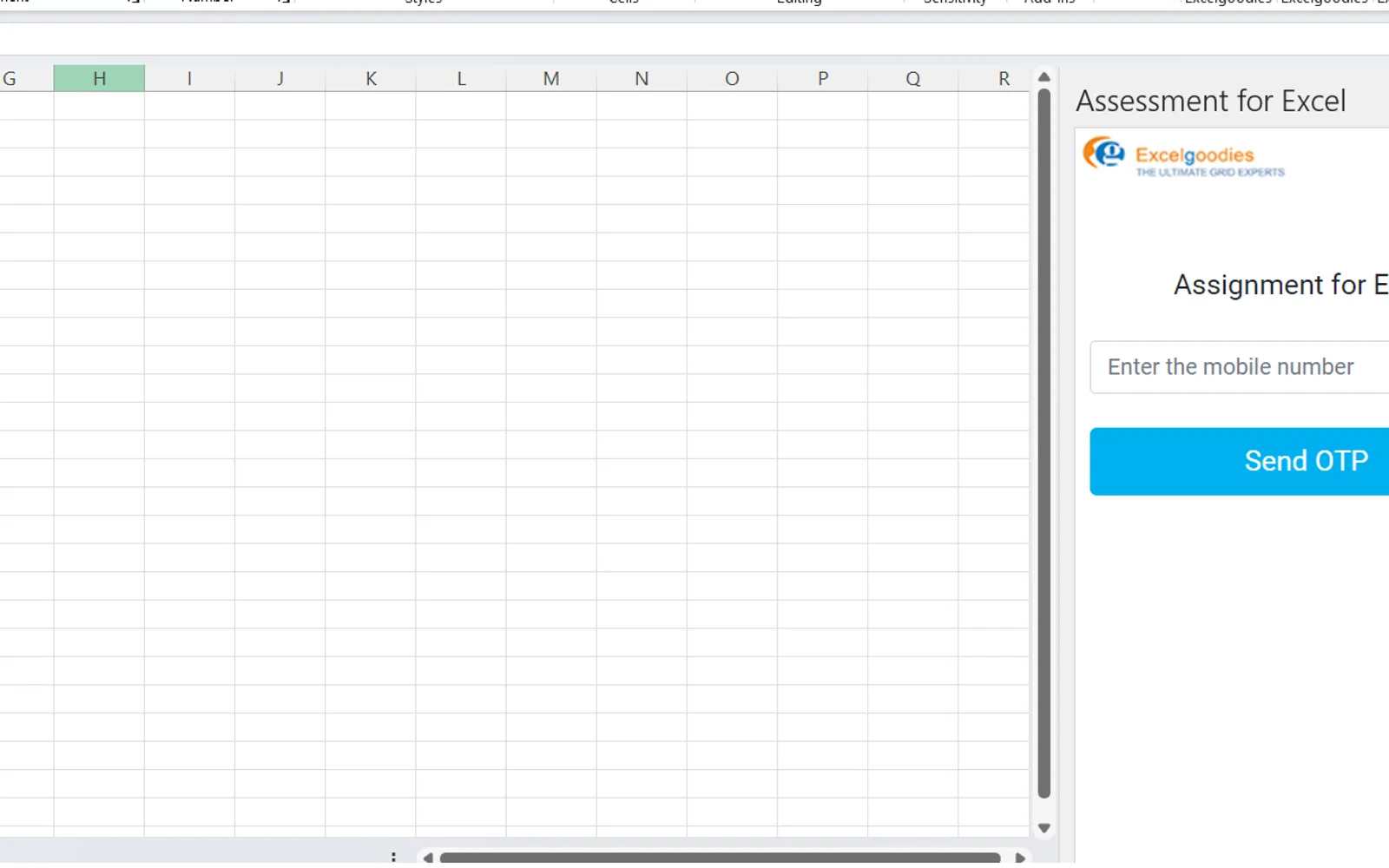The height and width of the screenshot is (868, 1389).
Task: Click the Send OTP button
Action: click(x=1240, y=461)
